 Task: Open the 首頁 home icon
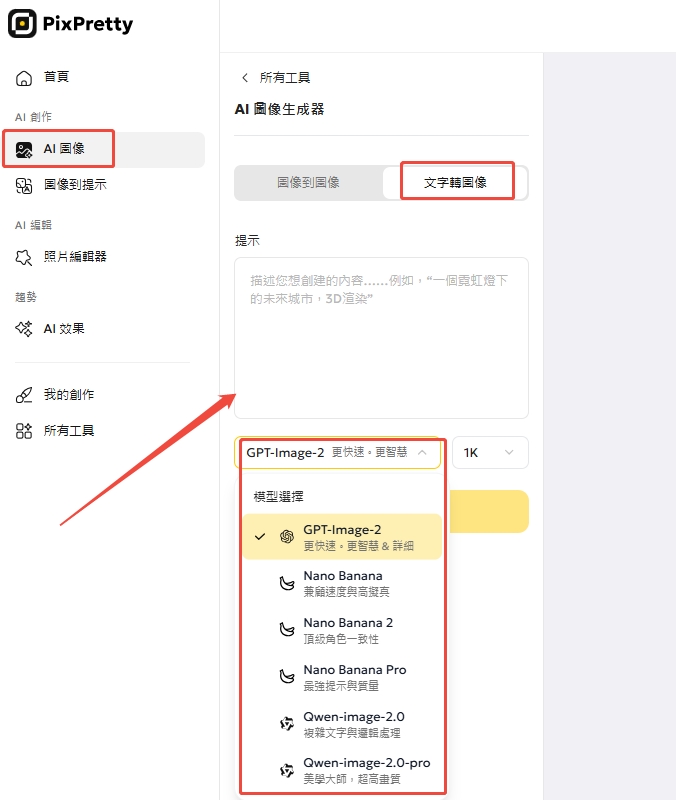23,78
